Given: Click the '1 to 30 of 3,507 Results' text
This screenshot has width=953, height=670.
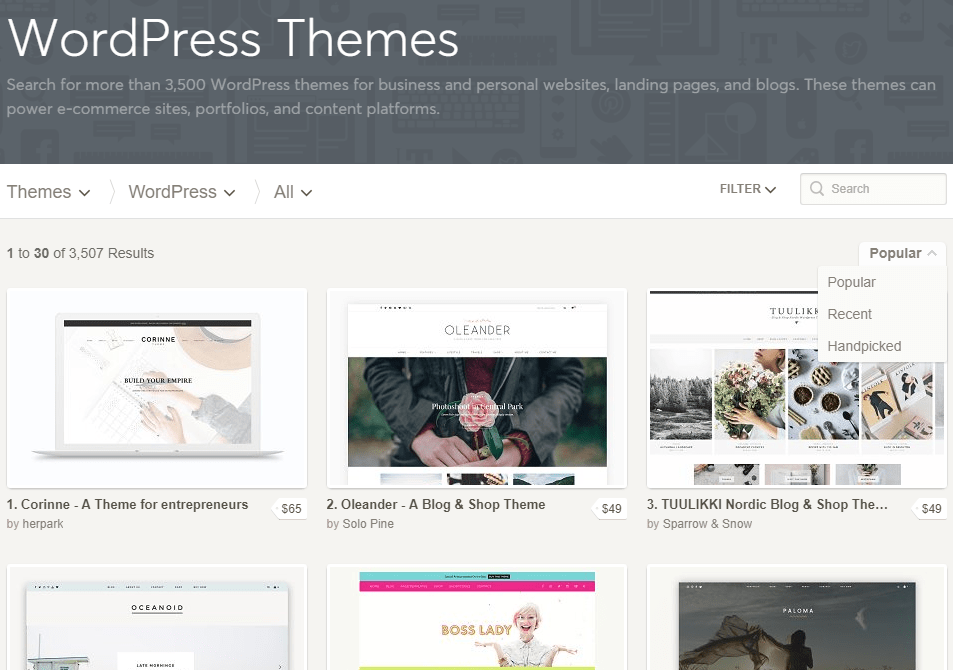Looking at the screenshot, I should 80,253.
